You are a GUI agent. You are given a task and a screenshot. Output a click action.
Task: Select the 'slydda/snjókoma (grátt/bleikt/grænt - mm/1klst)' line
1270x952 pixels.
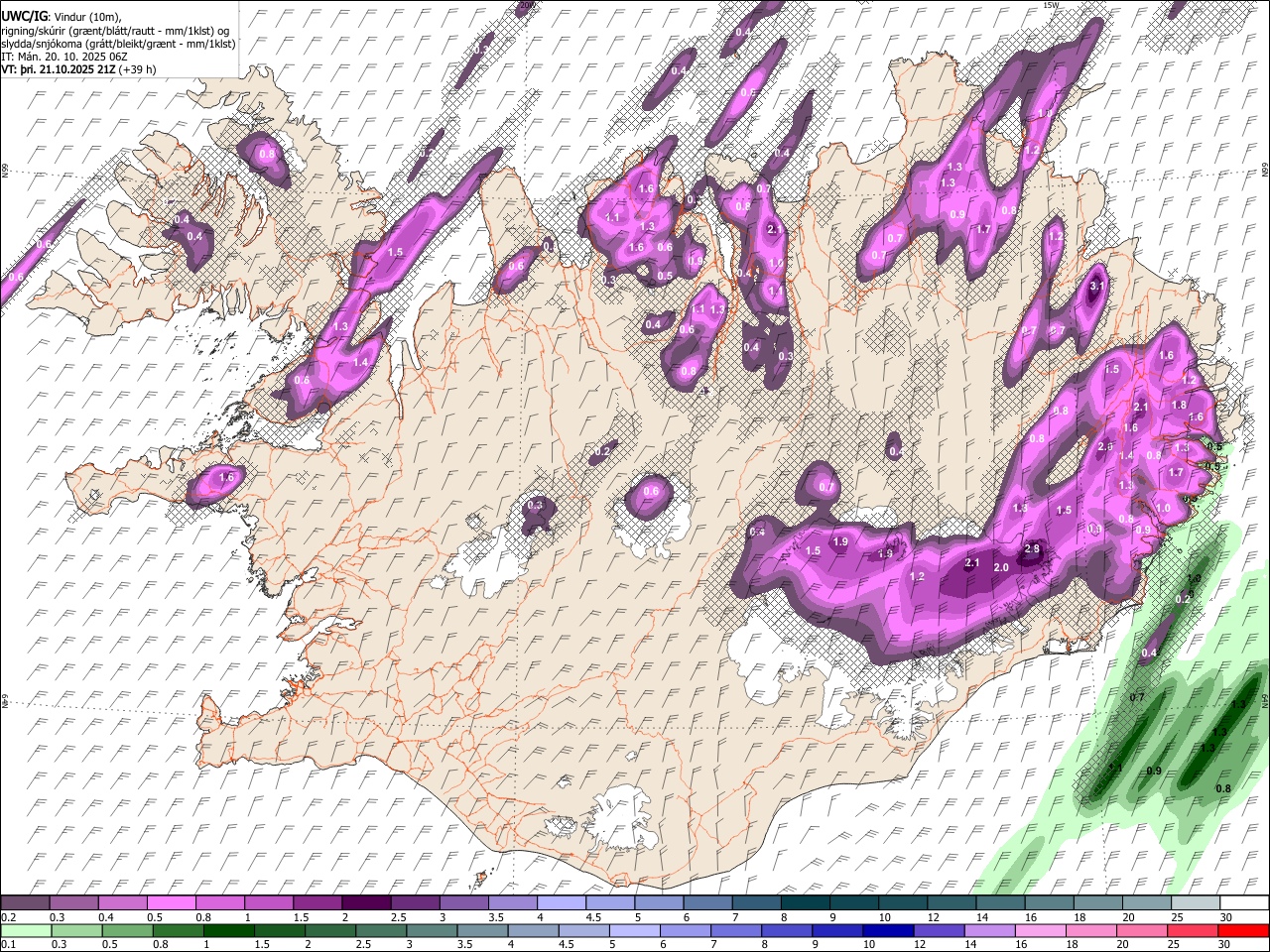118,44
